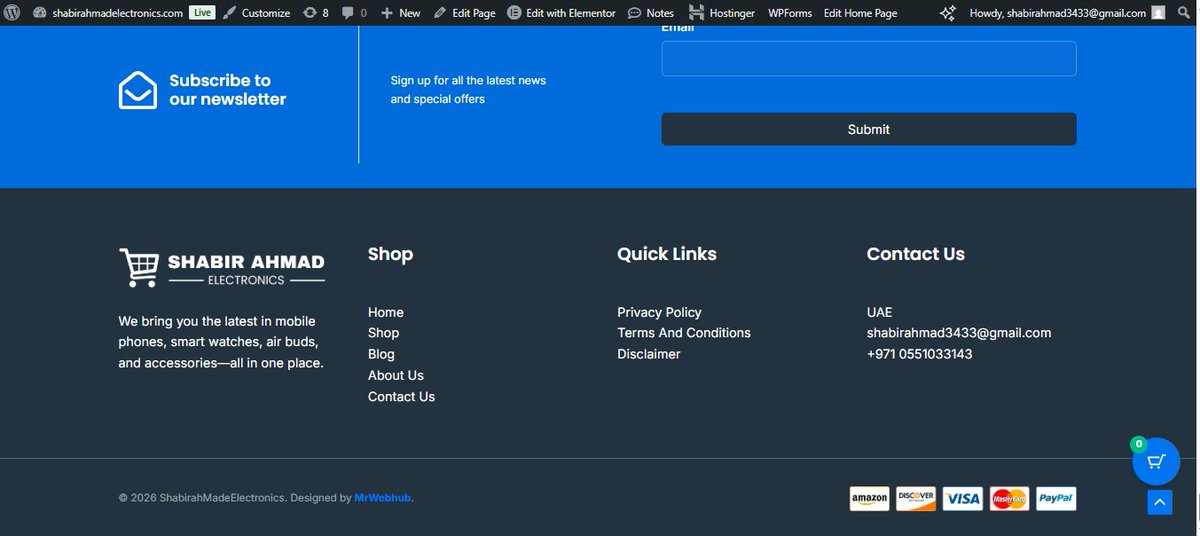Image resolution: width=1200 pixels, height=536 pixels.
Task: Click the Shop column heading
Action: [390, 254]
